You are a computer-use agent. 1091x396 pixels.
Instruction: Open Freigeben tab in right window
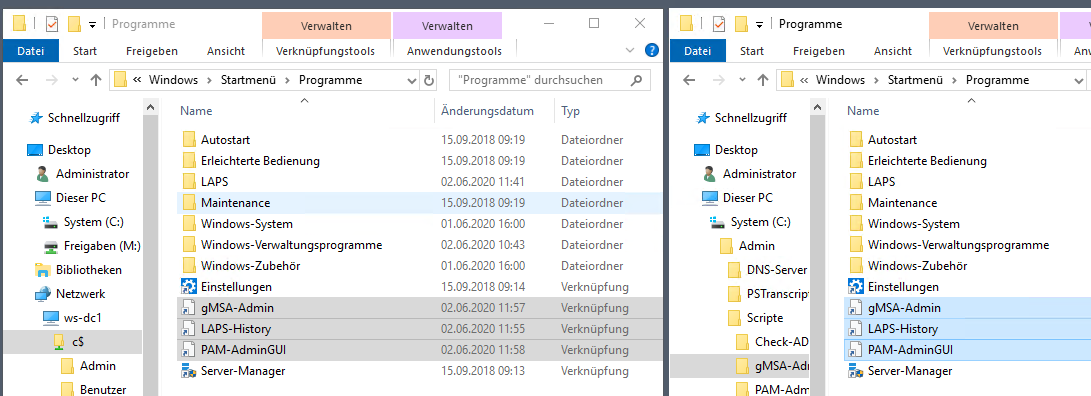(x=819, y=51)
